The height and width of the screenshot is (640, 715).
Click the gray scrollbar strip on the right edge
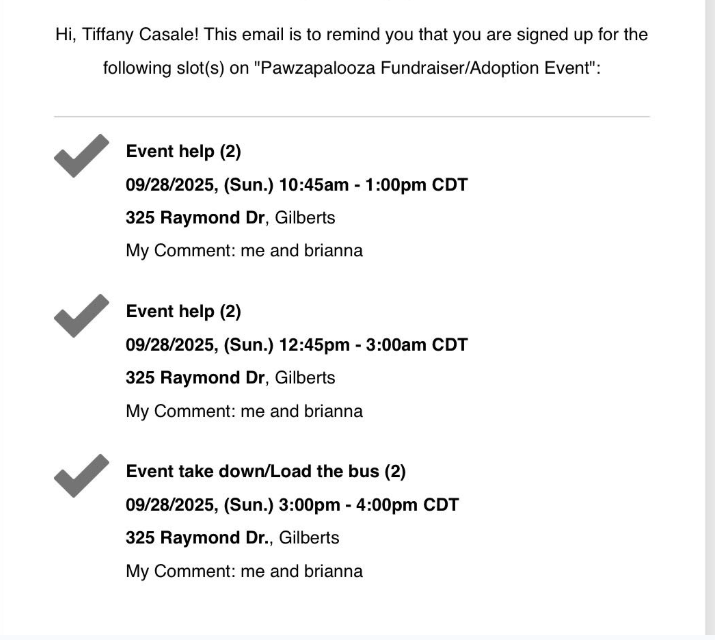[x=710, y=320]
